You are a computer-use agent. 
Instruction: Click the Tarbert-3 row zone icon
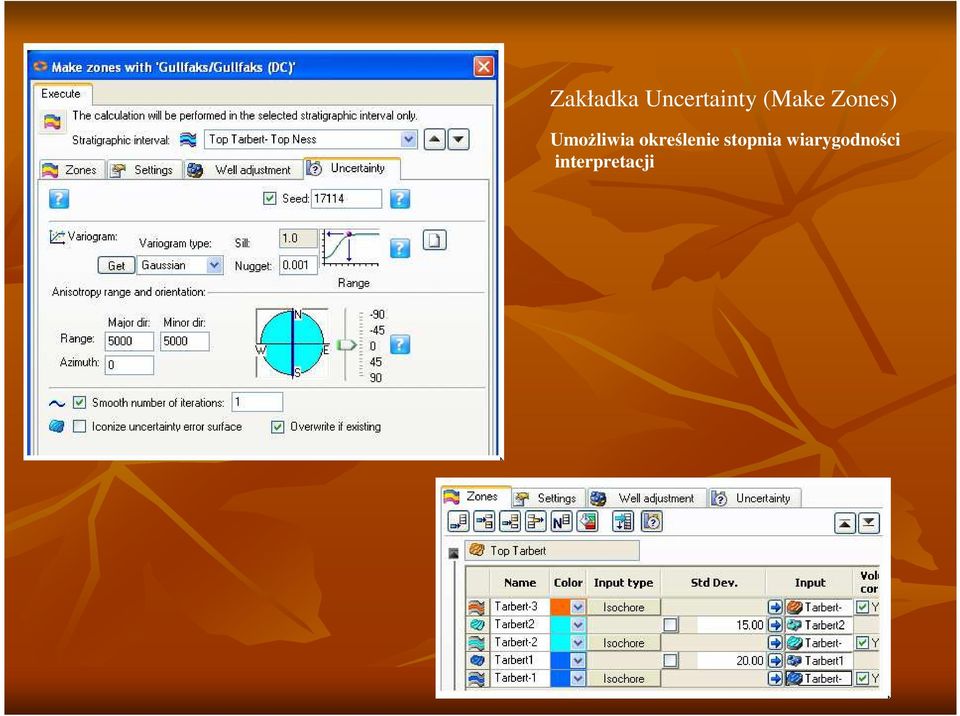click(x=477, y=607)
